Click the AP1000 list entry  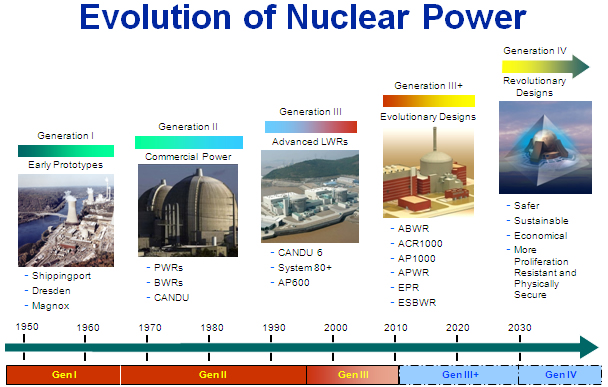click(x=416, y=259)
